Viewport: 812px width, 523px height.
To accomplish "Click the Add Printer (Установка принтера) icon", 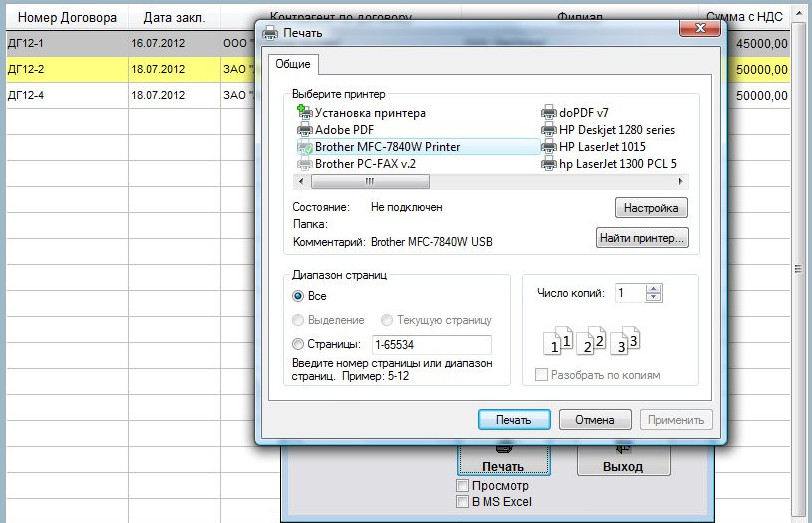I will (x=304, y=112).
